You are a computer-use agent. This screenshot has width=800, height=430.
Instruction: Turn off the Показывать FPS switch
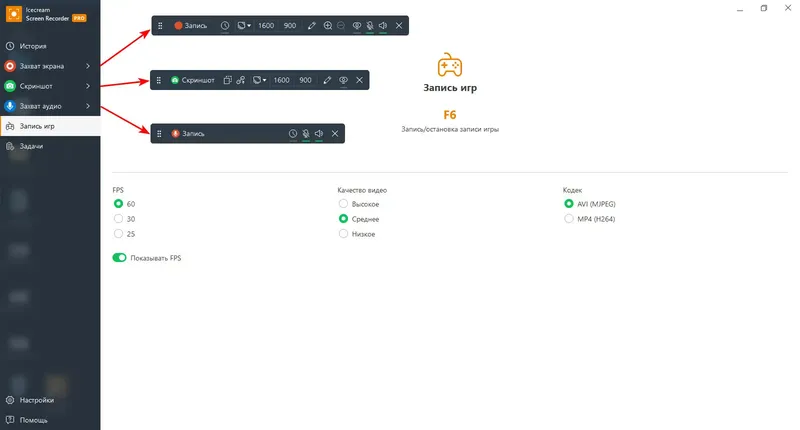coord(119,258)
